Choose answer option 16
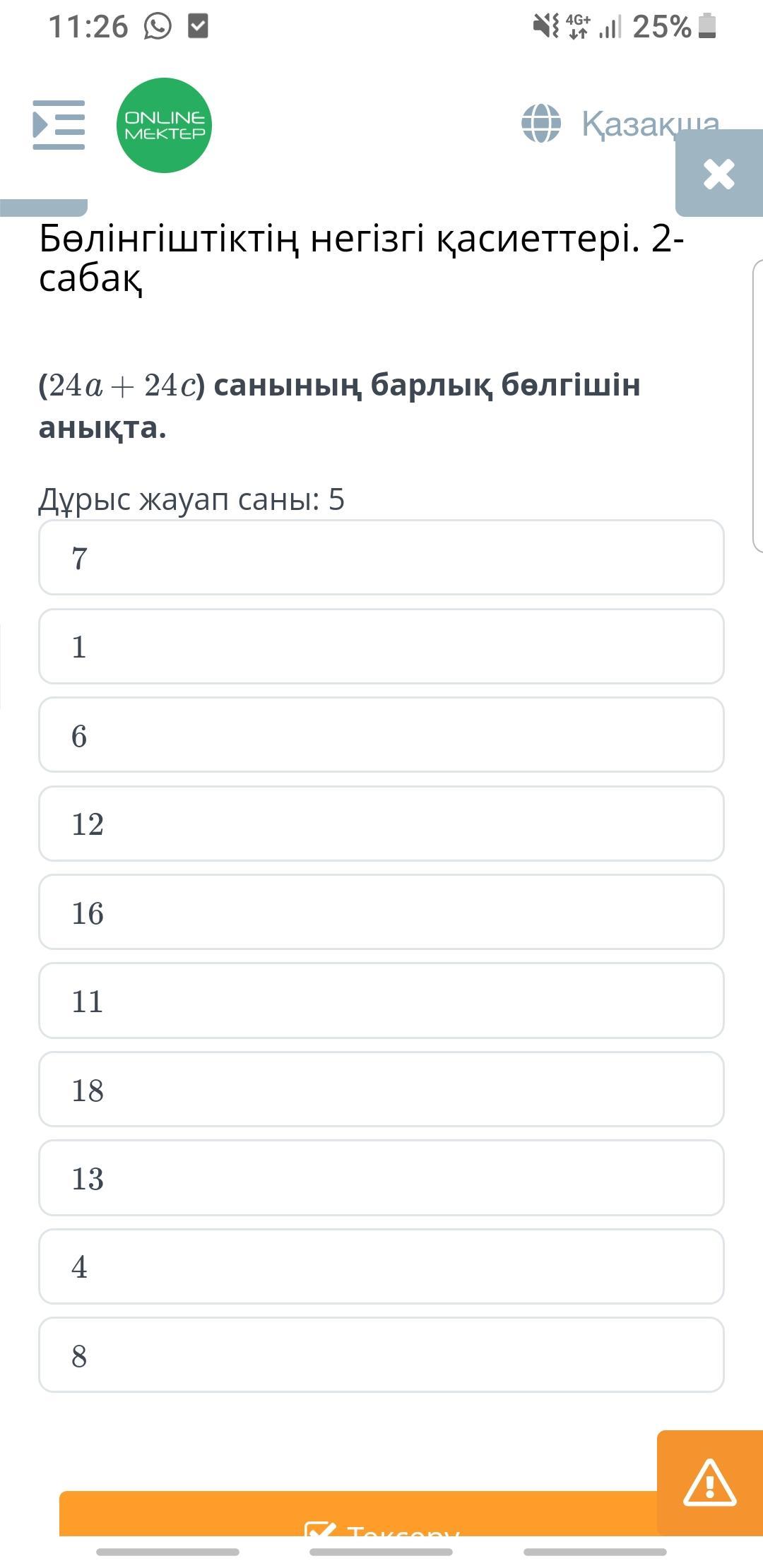The image size is (763, 1568). pos(381,913)
